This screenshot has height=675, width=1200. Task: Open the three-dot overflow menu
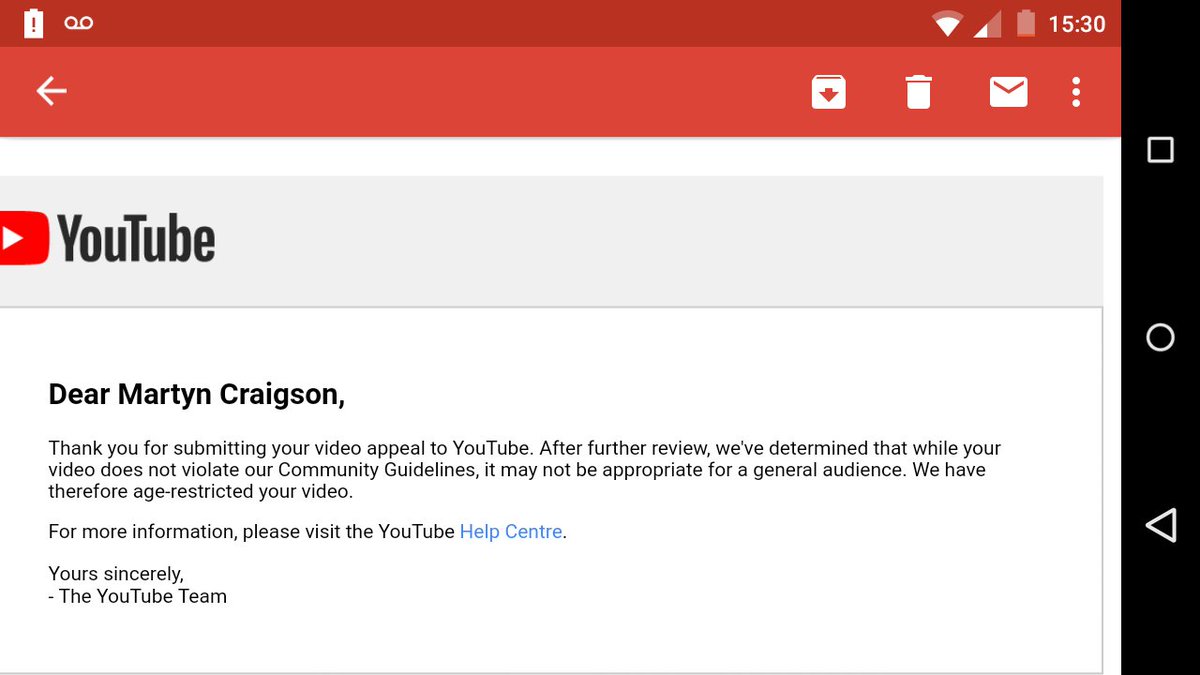point(1076,92)
